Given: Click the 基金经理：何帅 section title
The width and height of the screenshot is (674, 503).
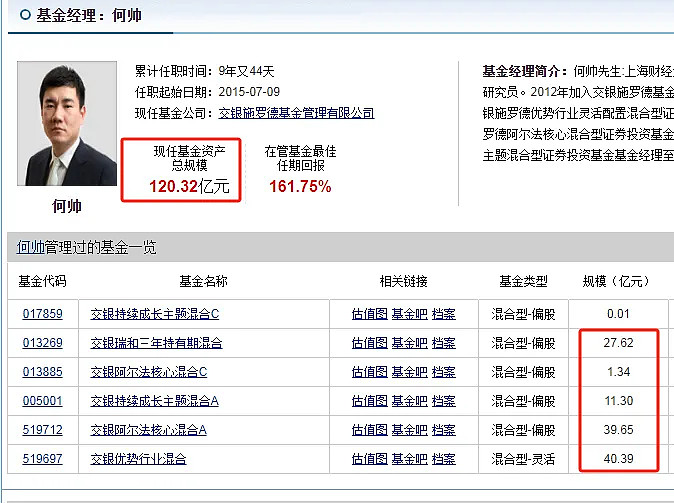Looking at the screenshot, I should point(89,15).
